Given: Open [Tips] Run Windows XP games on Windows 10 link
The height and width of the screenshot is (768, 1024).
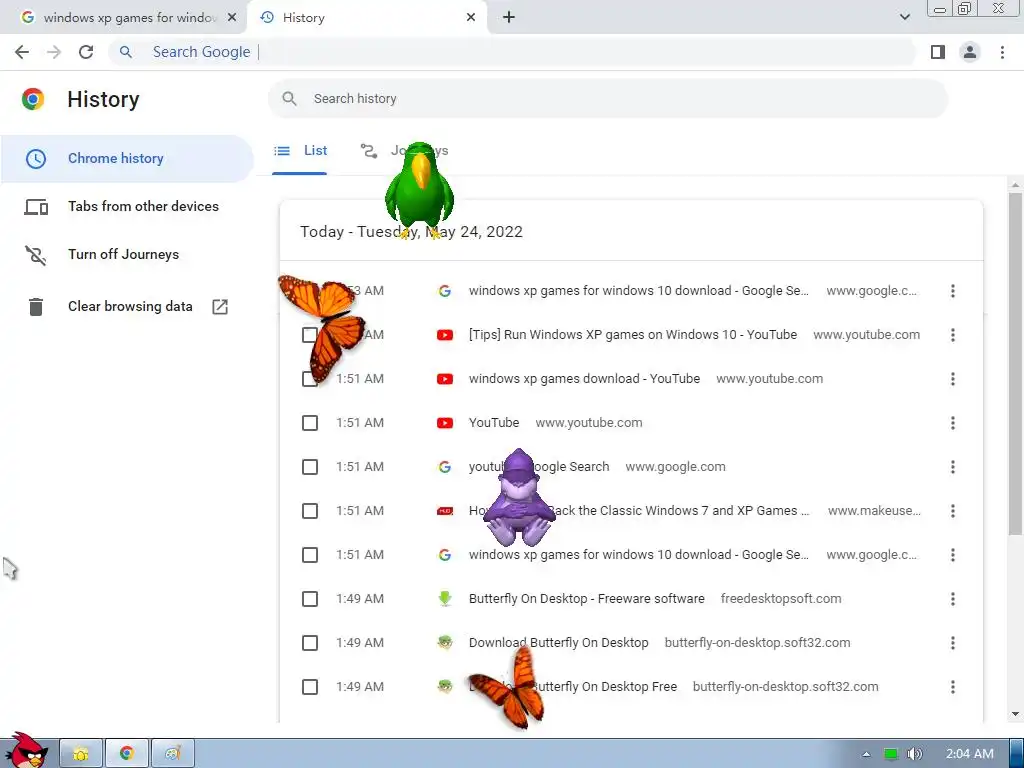Looking at the screenshot, I should [633, 335].
